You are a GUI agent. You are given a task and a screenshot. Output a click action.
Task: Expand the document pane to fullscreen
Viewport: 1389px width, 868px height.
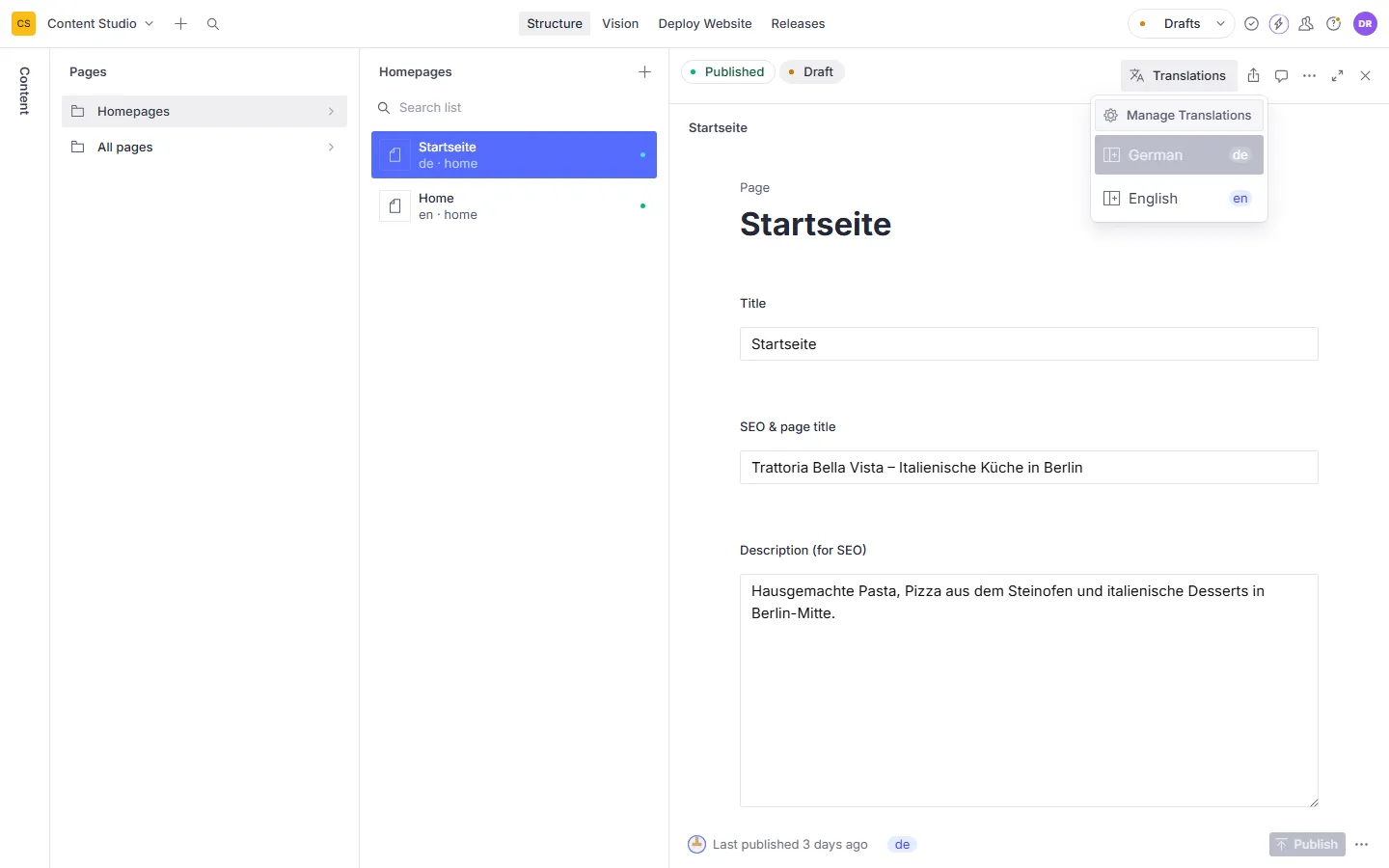1337,75
